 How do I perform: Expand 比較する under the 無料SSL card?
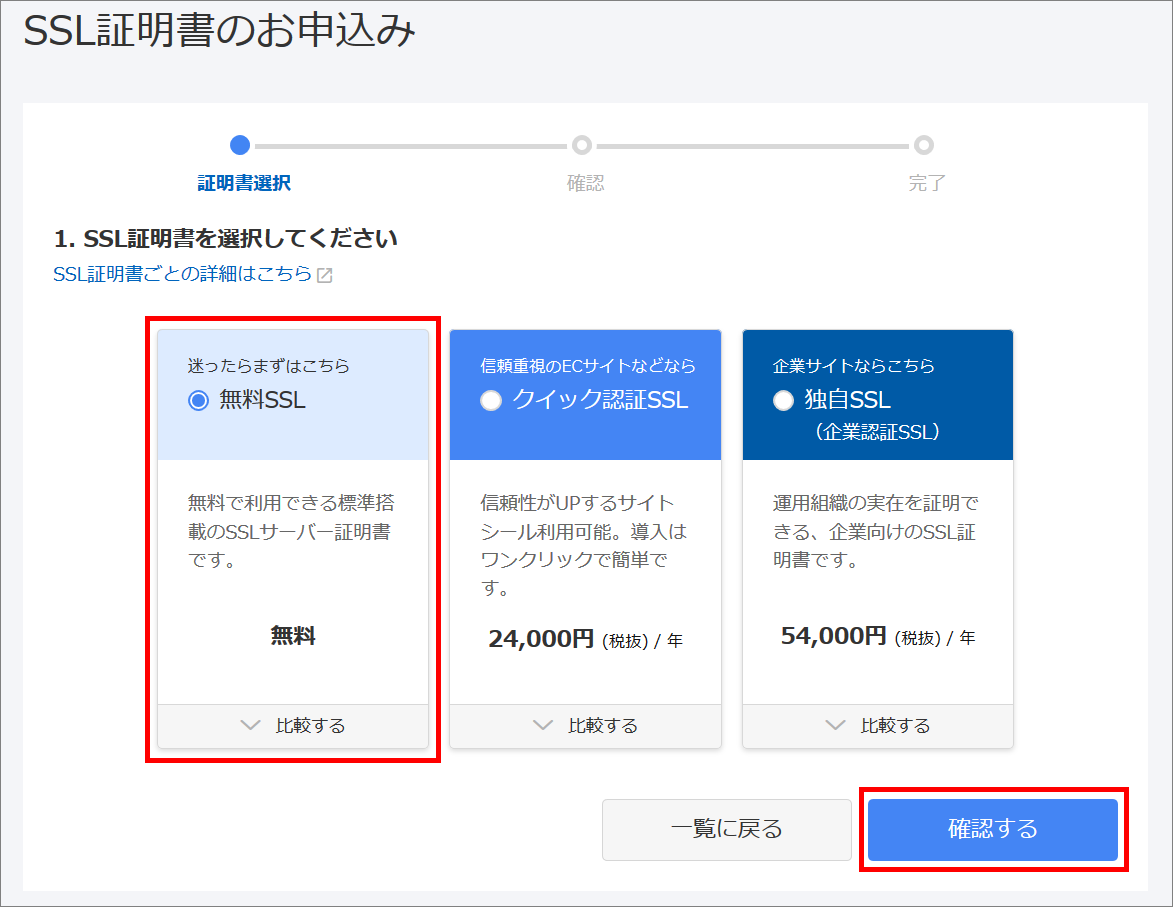coord(293,725)
